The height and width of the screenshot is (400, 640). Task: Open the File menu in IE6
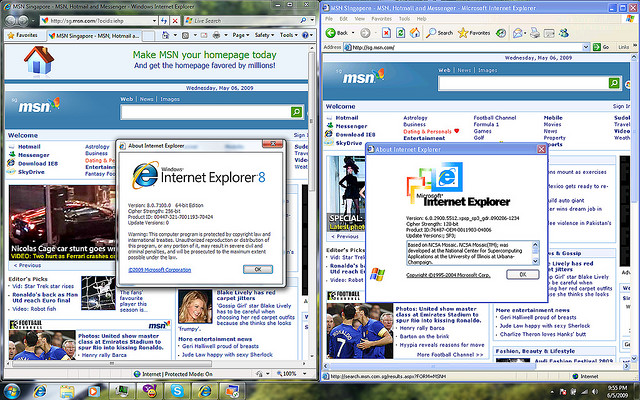point(329,19)
